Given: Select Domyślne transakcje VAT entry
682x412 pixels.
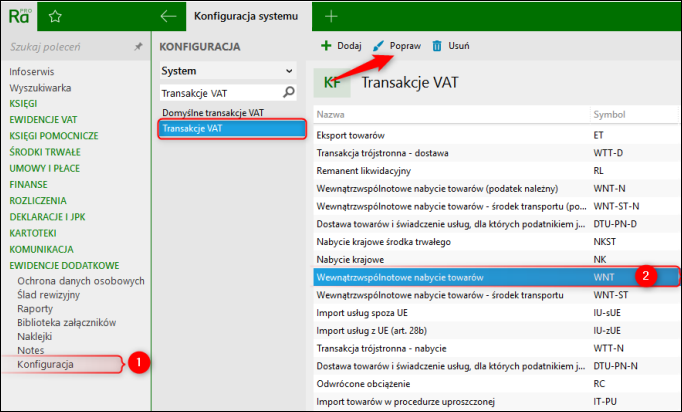Looking at the screenshot, I should (x=213, y=113).
